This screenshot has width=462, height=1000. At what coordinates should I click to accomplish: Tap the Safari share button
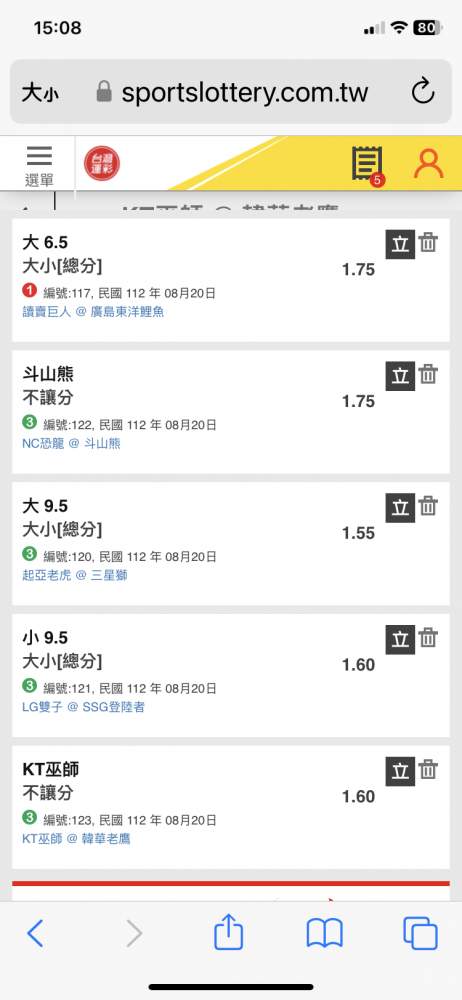(x=228, y=934)
